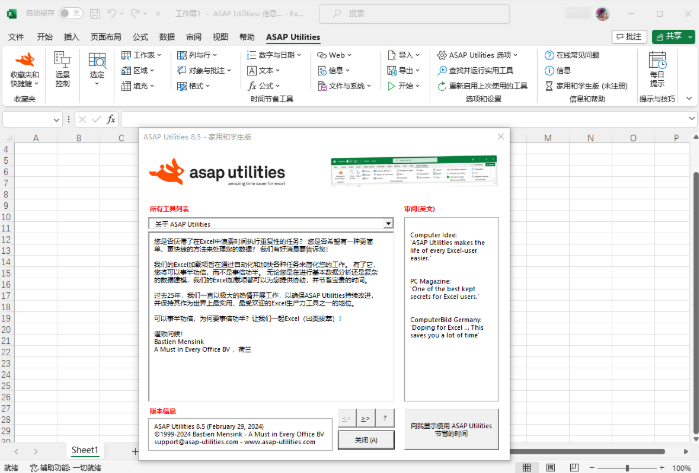This screenshot has height=473, width=699.
Task: Click the Comments button
Action: 629,37
